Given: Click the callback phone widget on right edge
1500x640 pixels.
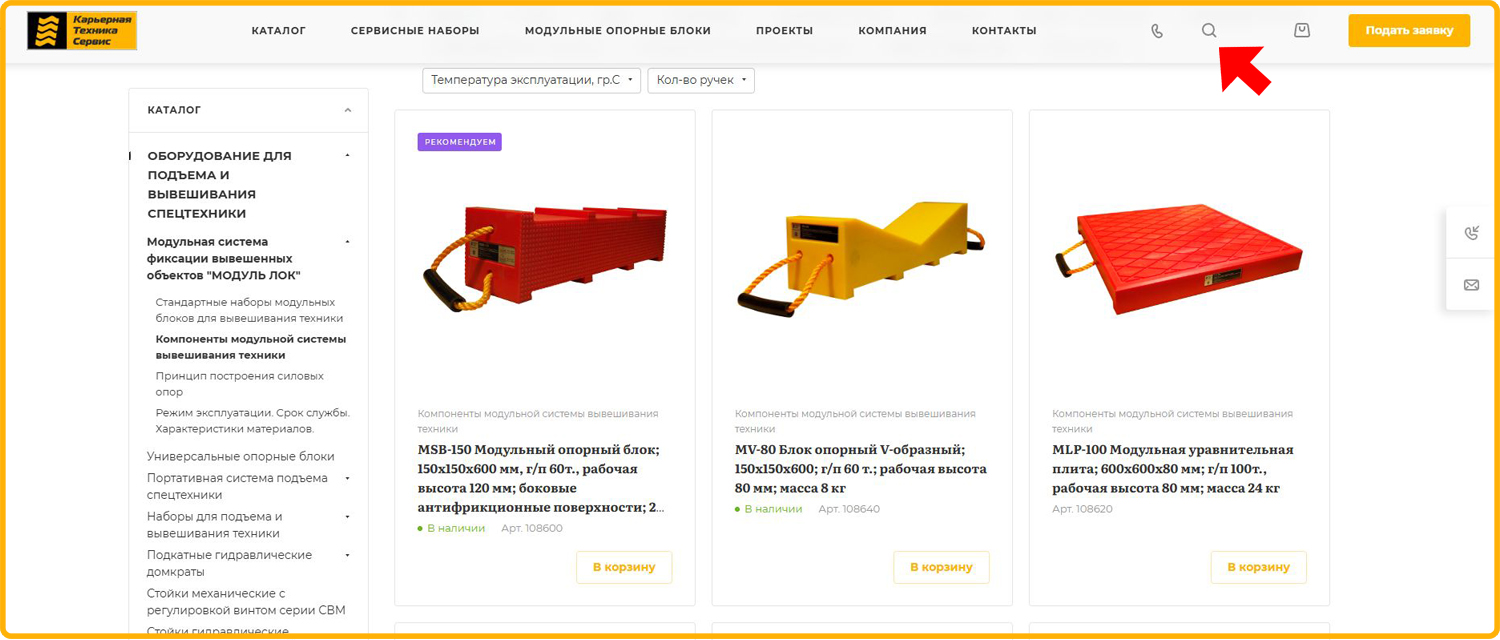Looking at the screenshot, I should tap(1471, 233).
